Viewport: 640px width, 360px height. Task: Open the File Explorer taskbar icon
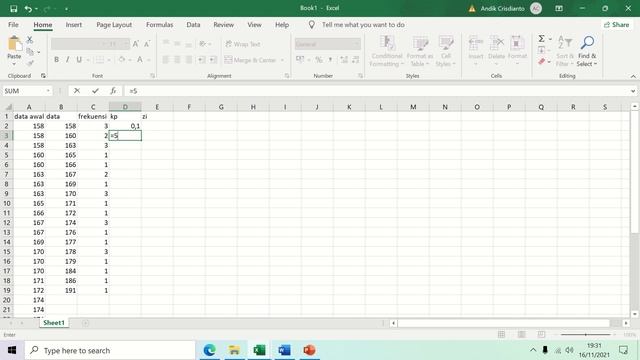[x=234, y=350]
